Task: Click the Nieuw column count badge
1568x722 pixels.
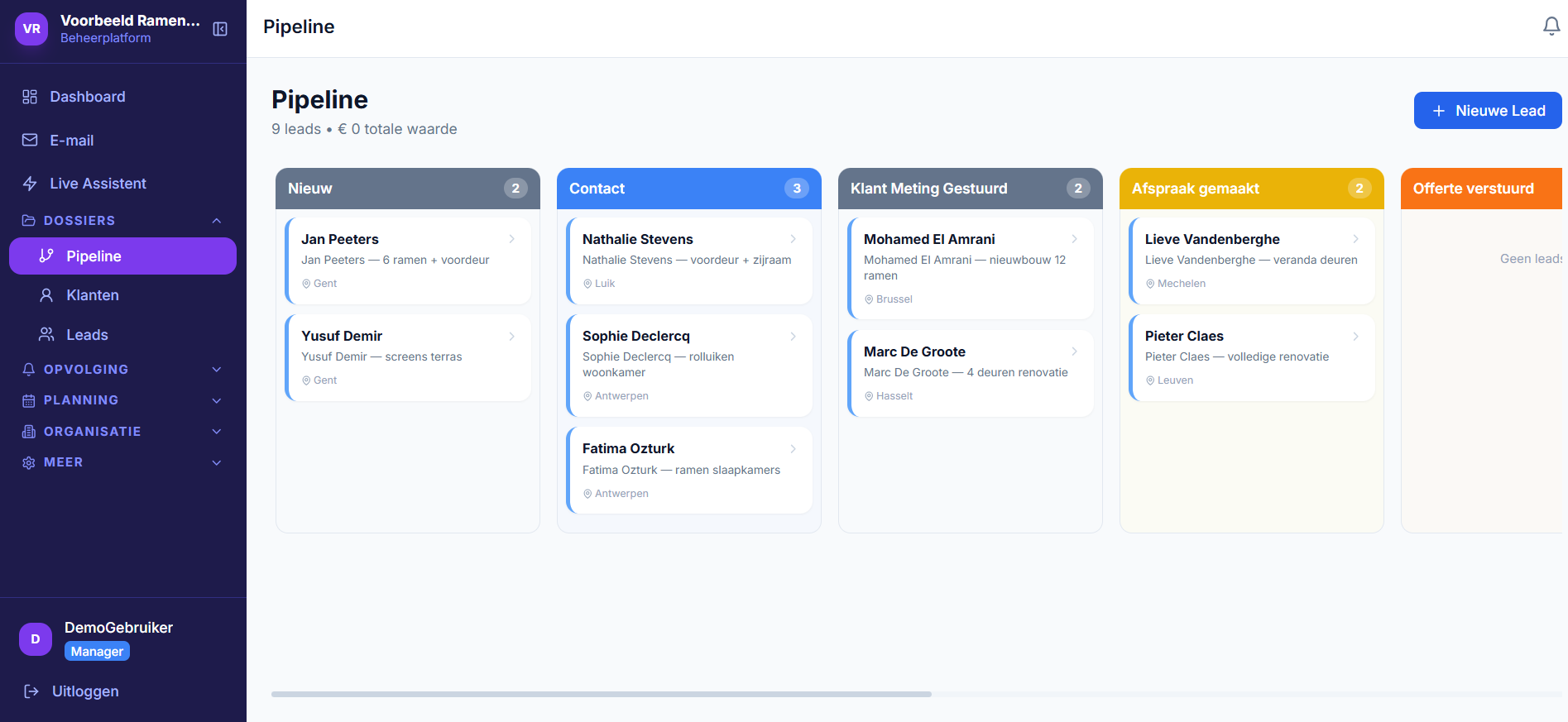Action: [x=515, y=189]
